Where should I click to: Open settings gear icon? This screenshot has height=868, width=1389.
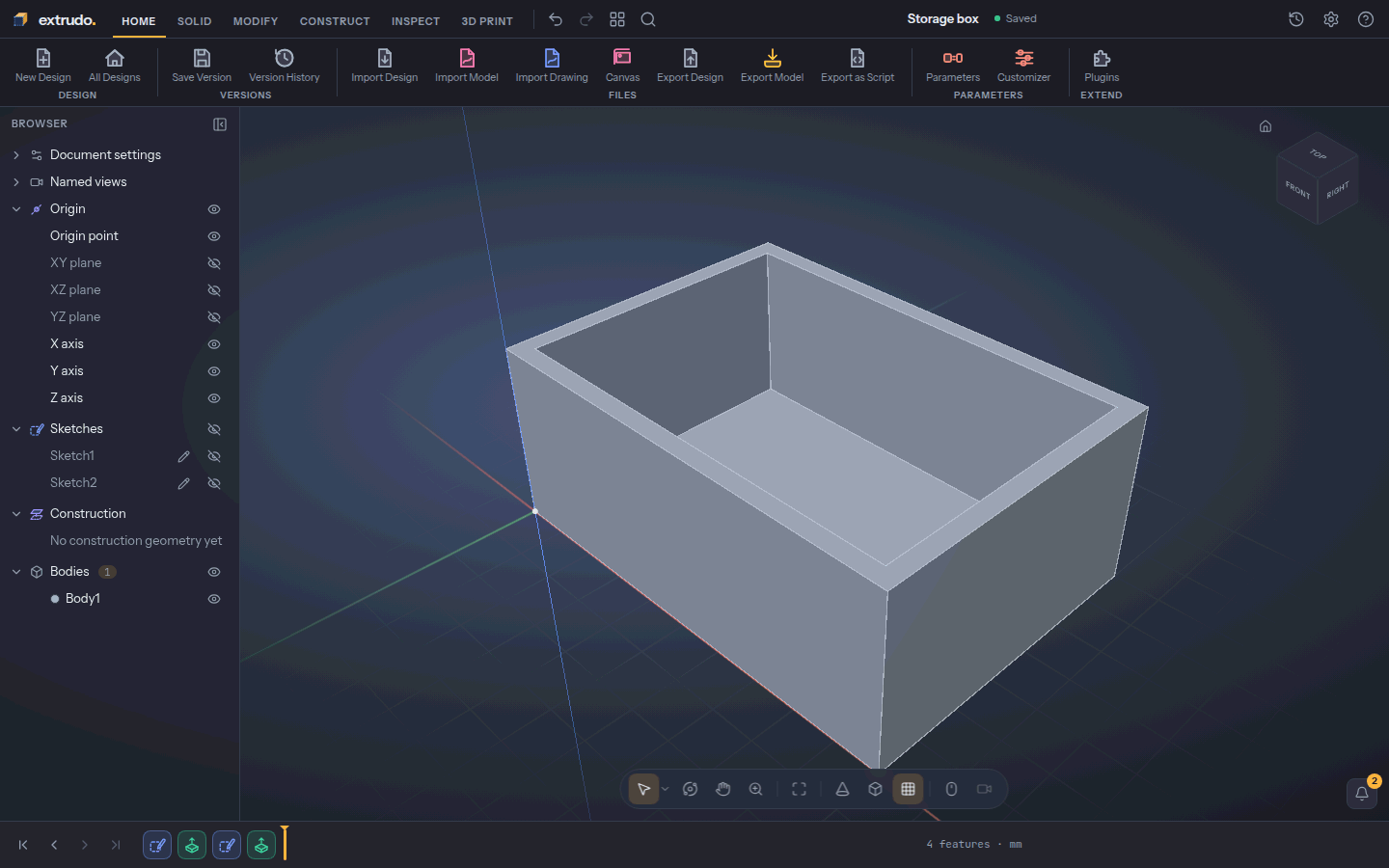click(x=1331, y=19)
